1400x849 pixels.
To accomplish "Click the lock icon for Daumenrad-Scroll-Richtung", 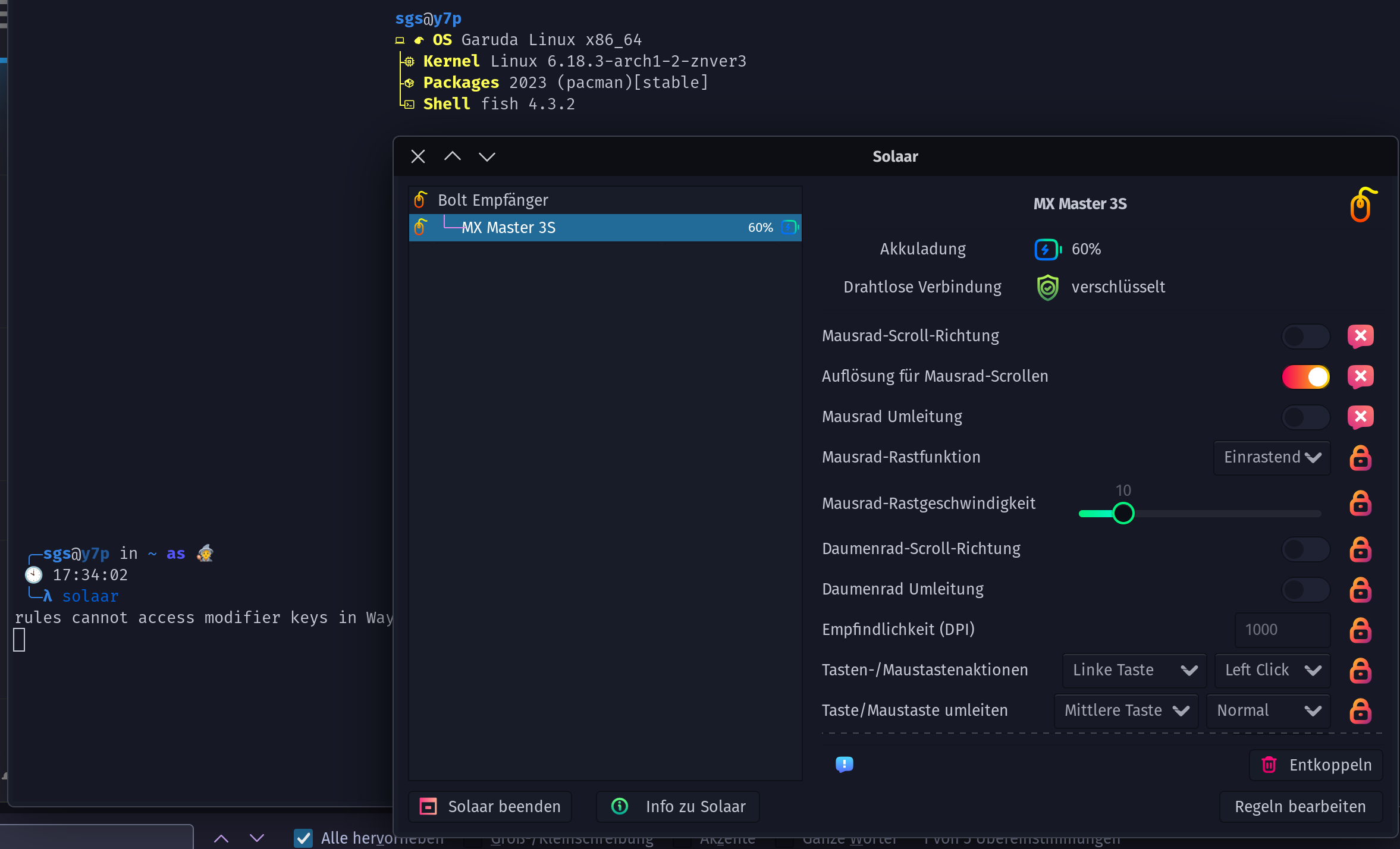I will pyautogui.click(x=1360, y=549).
